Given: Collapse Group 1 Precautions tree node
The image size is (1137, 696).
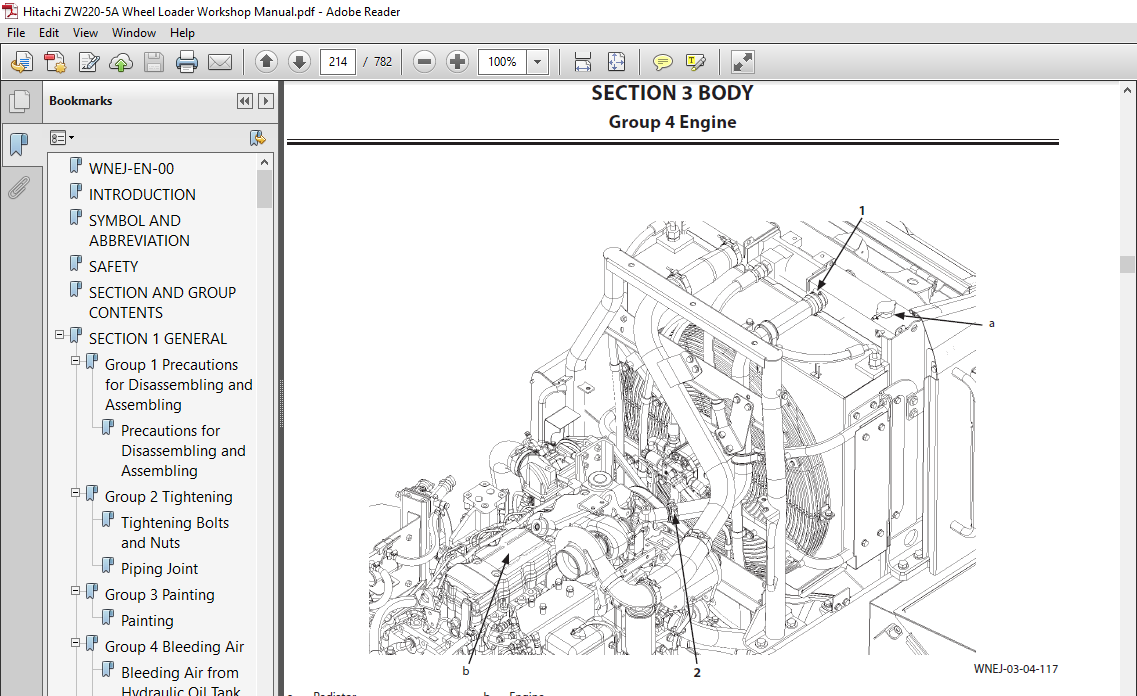Looking at the screenshot, I should [x=75, y=360].
